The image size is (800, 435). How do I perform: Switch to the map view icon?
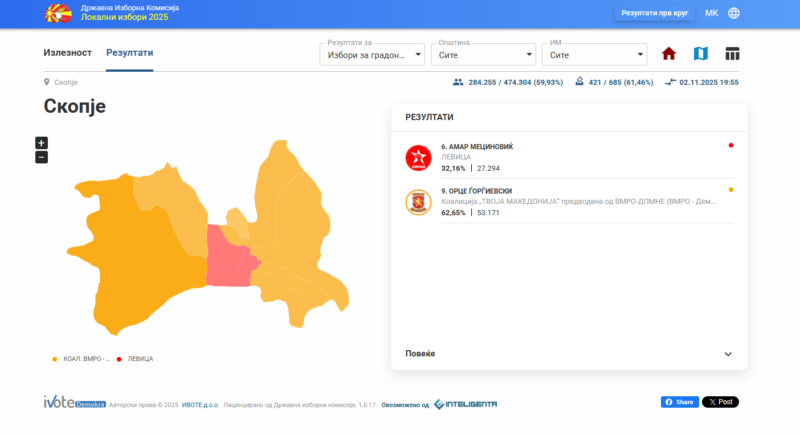click(x=701, y=54)
